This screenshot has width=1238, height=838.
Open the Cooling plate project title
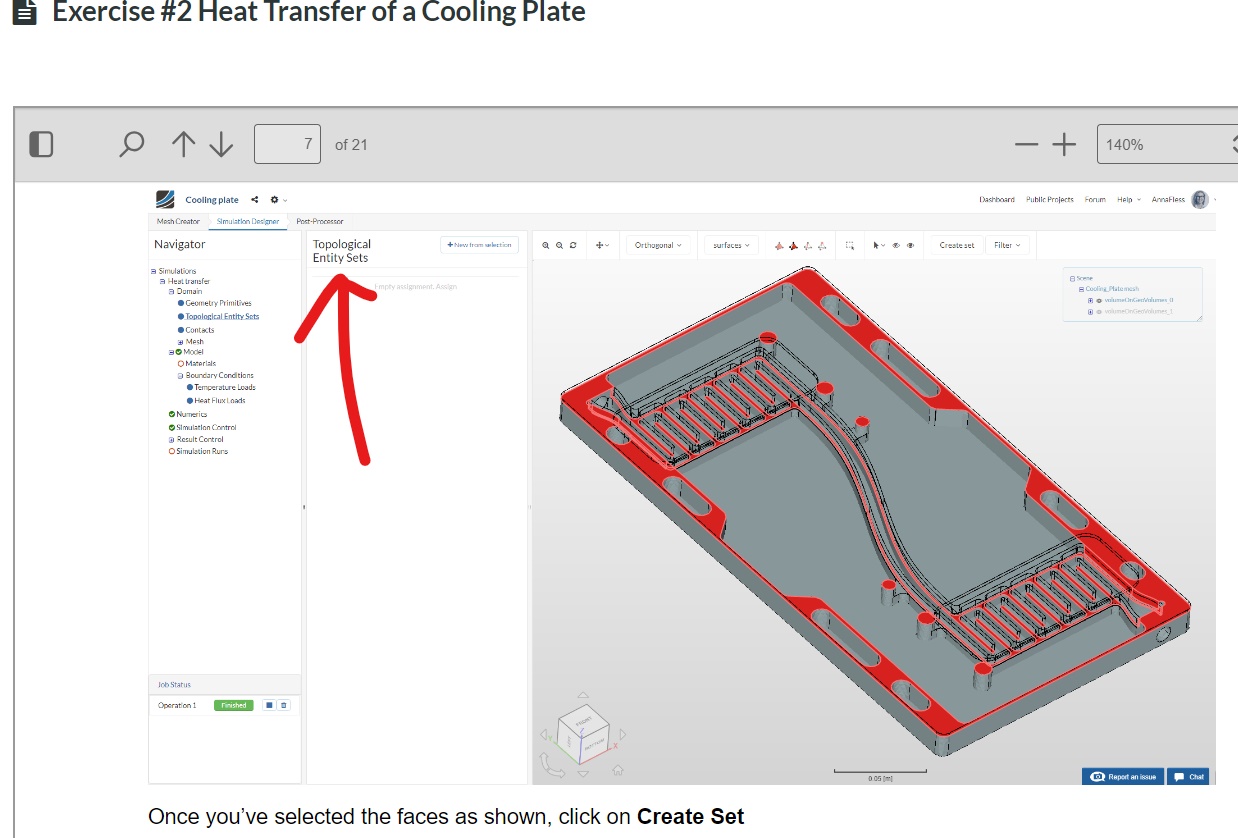click(212, 200)
